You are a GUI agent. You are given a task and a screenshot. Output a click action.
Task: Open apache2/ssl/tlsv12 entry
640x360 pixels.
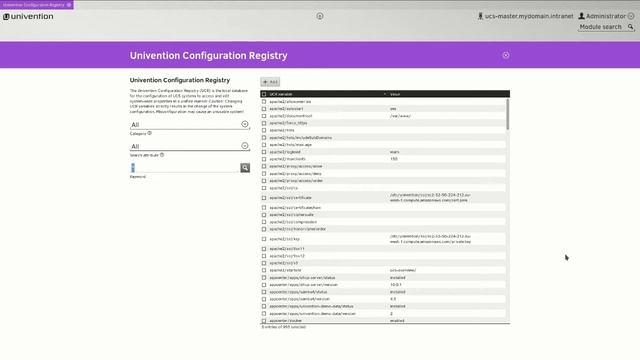(287, 256)
